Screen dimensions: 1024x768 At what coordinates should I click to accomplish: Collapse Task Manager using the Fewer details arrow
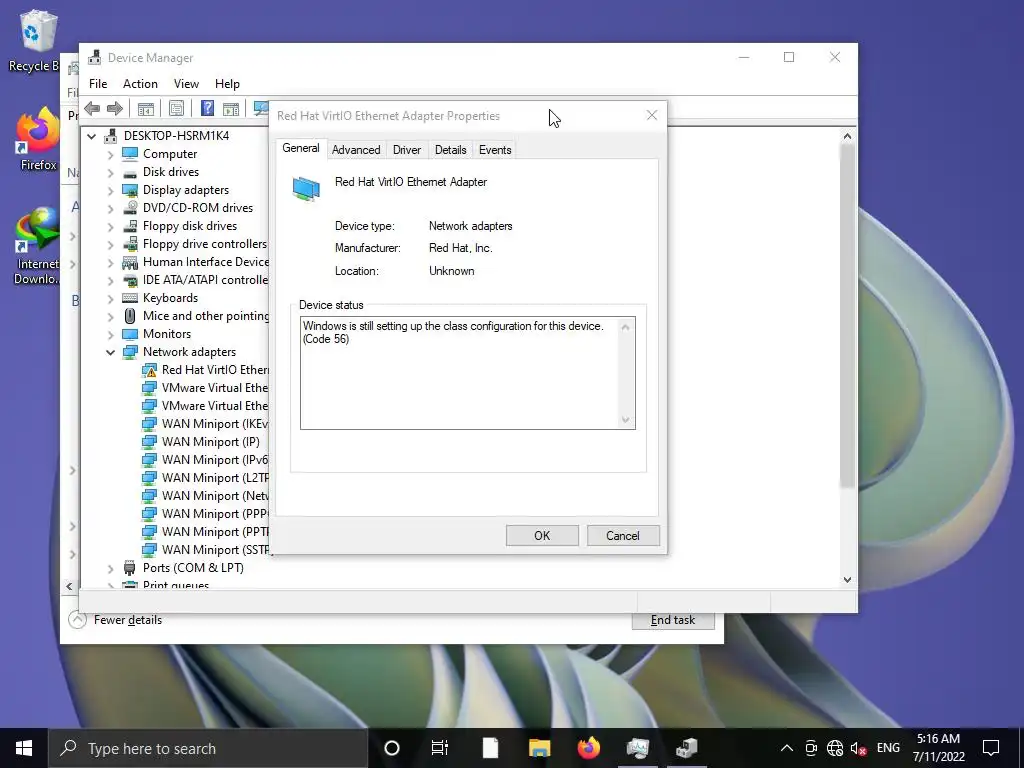tap(77, 620)
